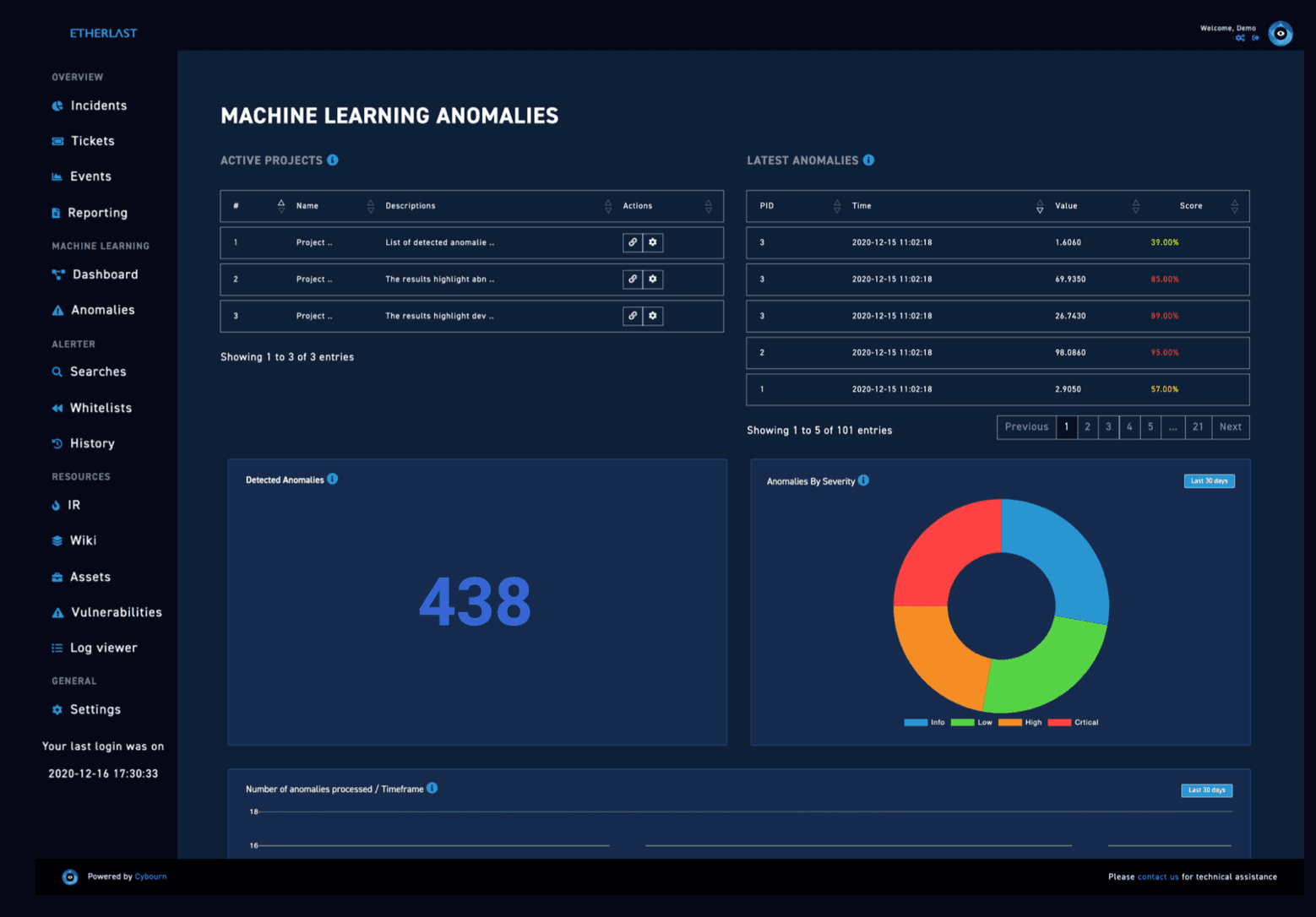Image resolution: width=1316 pixels, height=917 pixels.
Task: Open link icon for project 1
Action: (633, 242)
